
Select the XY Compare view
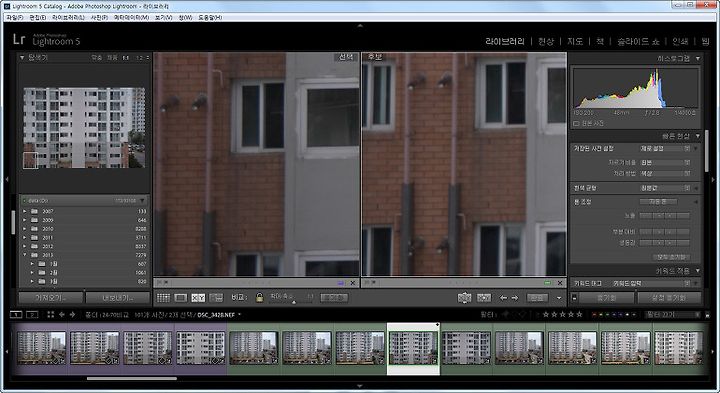[x=198, y=298]
